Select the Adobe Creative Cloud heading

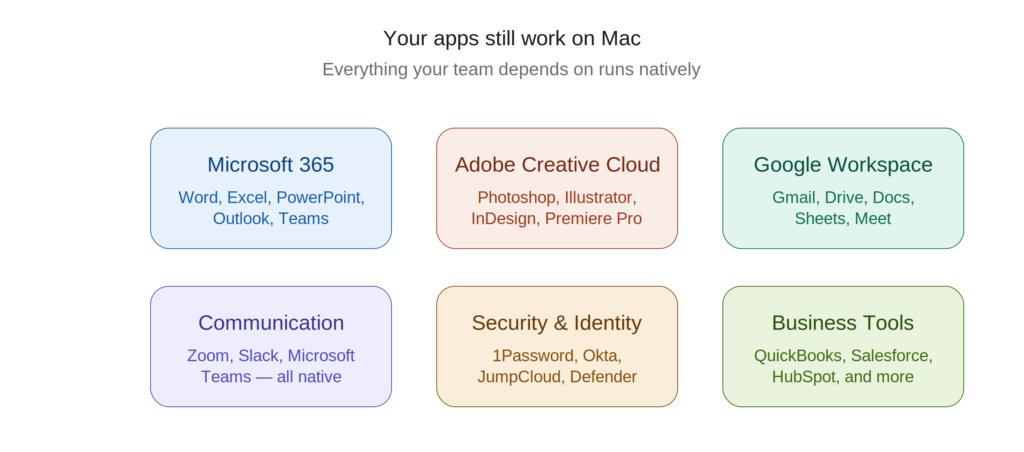(x=557, y=165)
